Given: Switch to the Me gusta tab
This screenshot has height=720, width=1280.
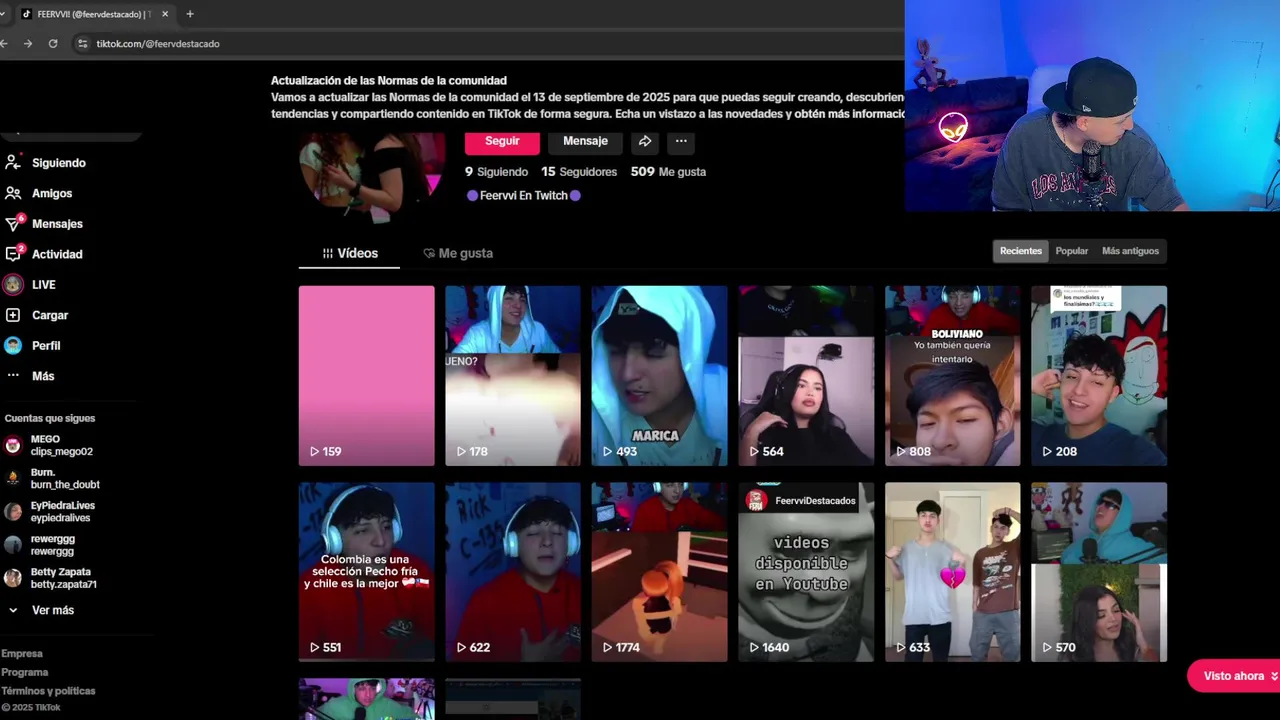Looking at the screenshot, I should pyautogui.click(x=458, y=253).
